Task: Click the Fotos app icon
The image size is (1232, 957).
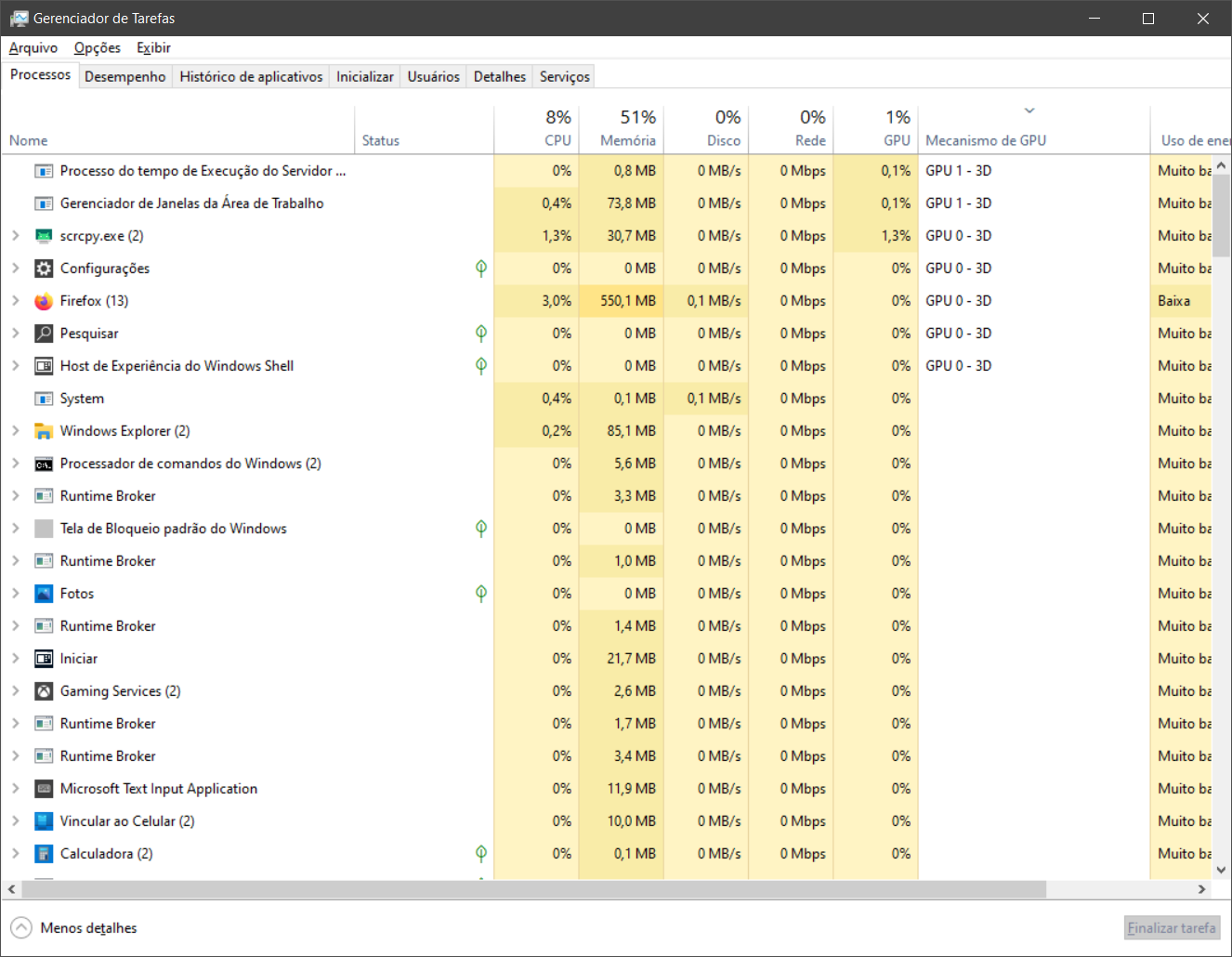Action: tap(44, 594)
